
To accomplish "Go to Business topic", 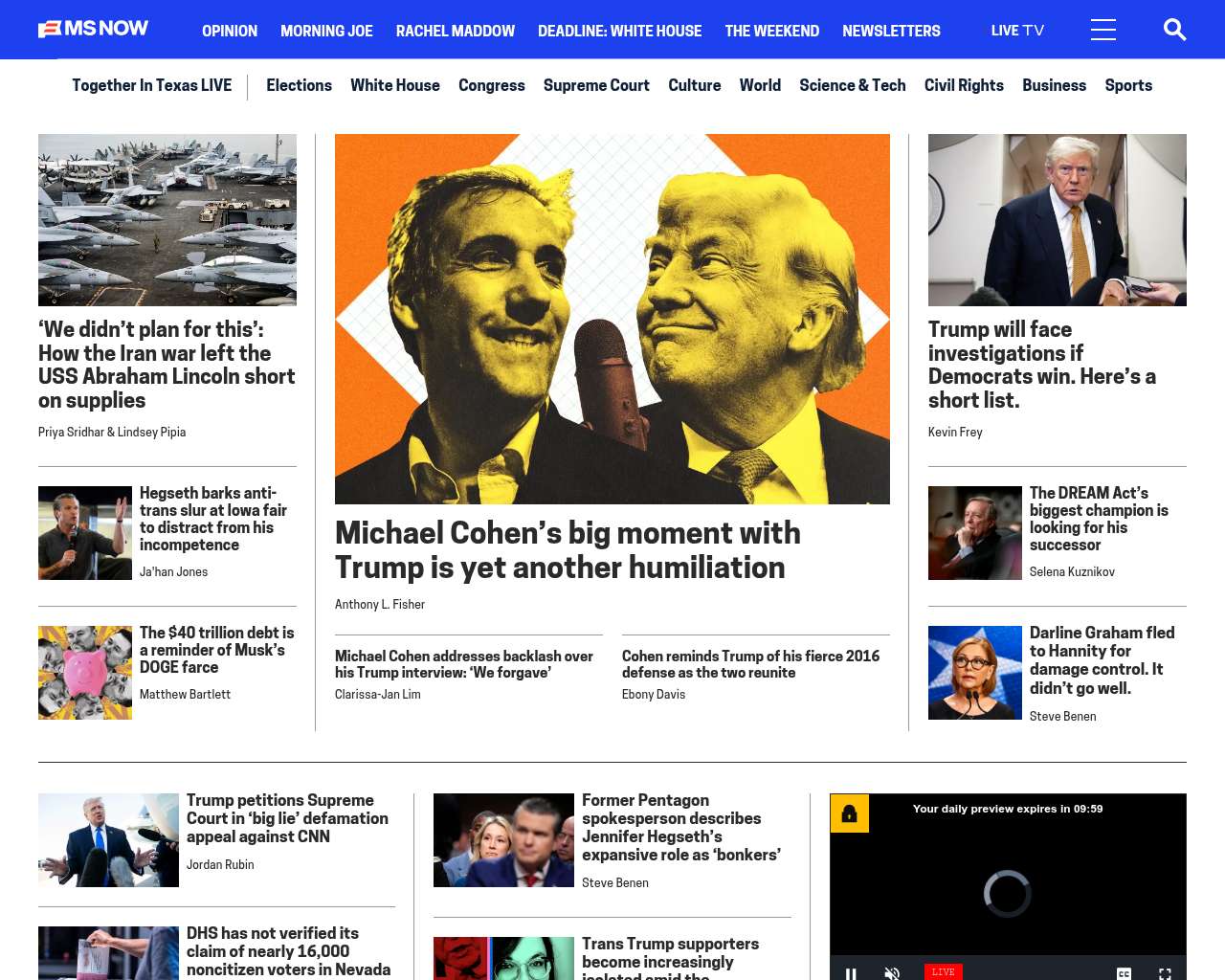I will [1054, 85].
